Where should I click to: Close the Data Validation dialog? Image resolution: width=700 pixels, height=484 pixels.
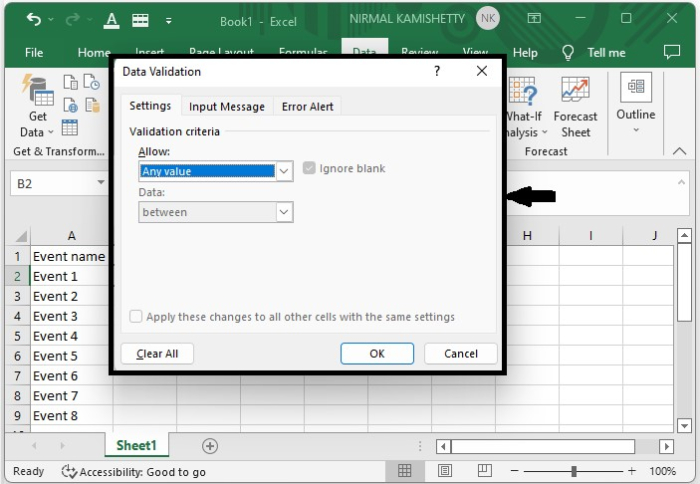(482, 71)
